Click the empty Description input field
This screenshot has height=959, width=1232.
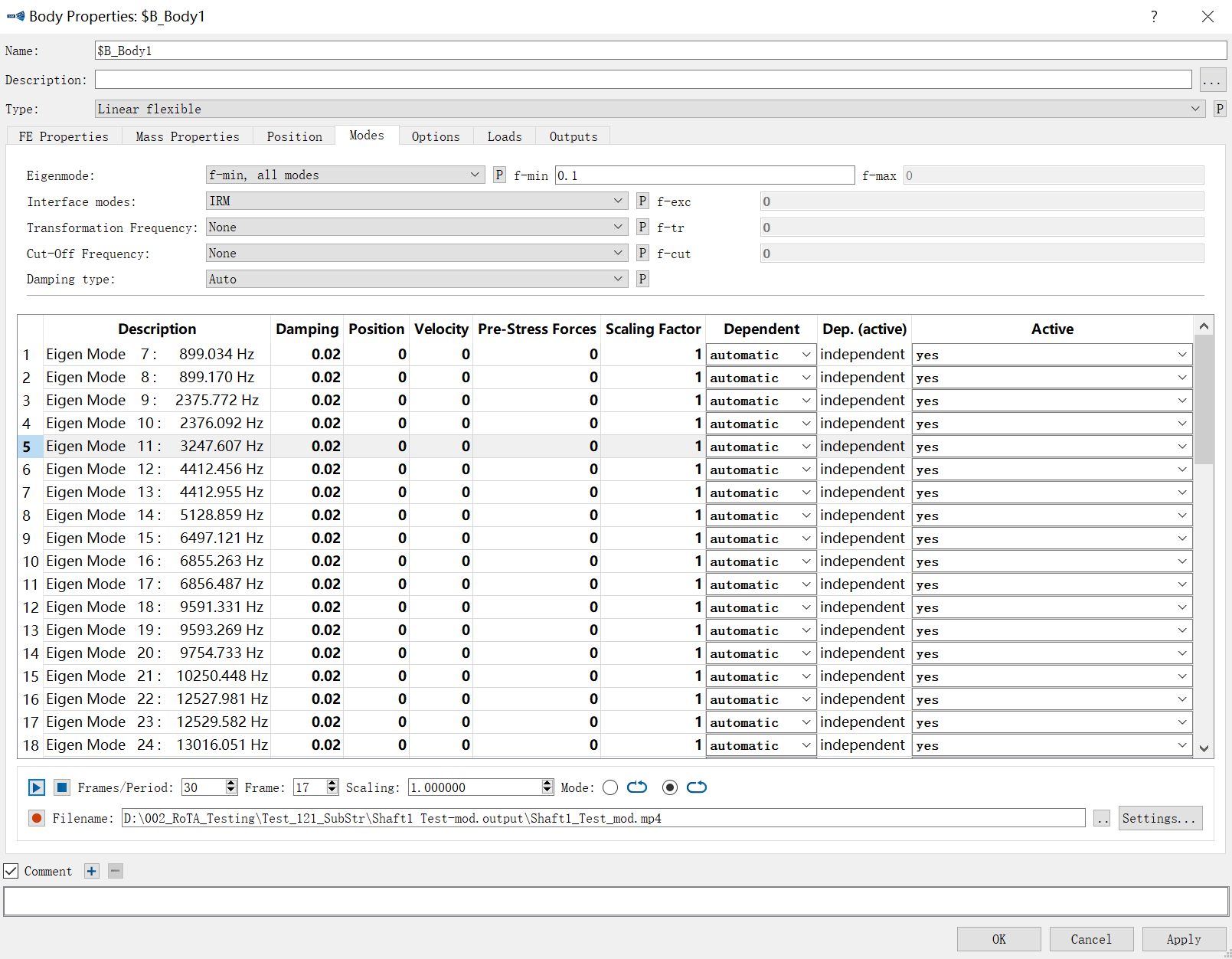coord(643,80)
